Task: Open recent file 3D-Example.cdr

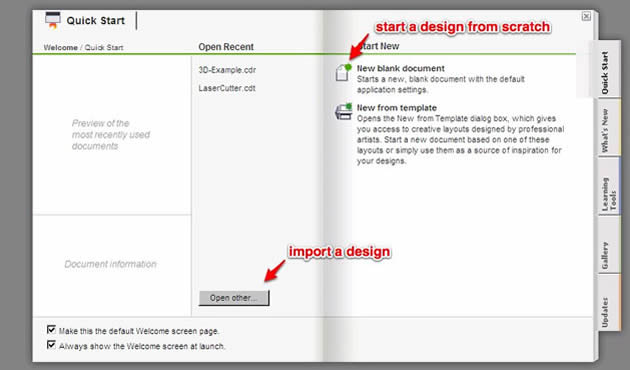Action: [227, 70]
